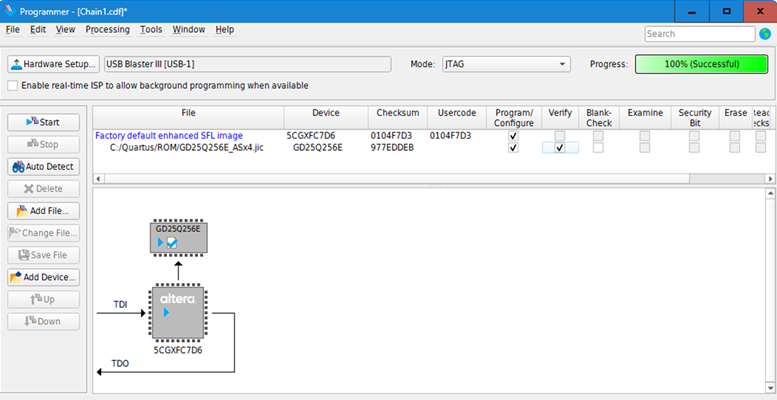Run Auto Detect for devices
This screenshot has height=400, width=777.
pyautogui.click(x=43, y=167)
